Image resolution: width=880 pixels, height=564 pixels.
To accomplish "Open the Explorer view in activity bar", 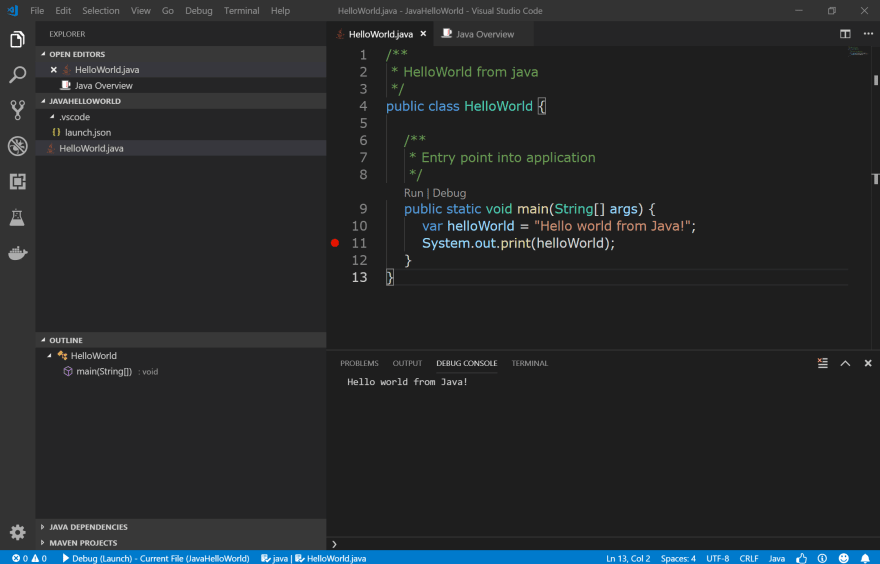I will [17, 39].
